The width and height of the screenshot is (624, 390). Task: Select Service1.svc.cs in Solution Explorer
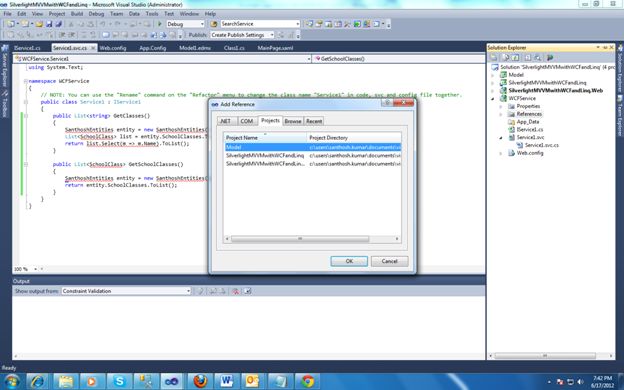541,145
